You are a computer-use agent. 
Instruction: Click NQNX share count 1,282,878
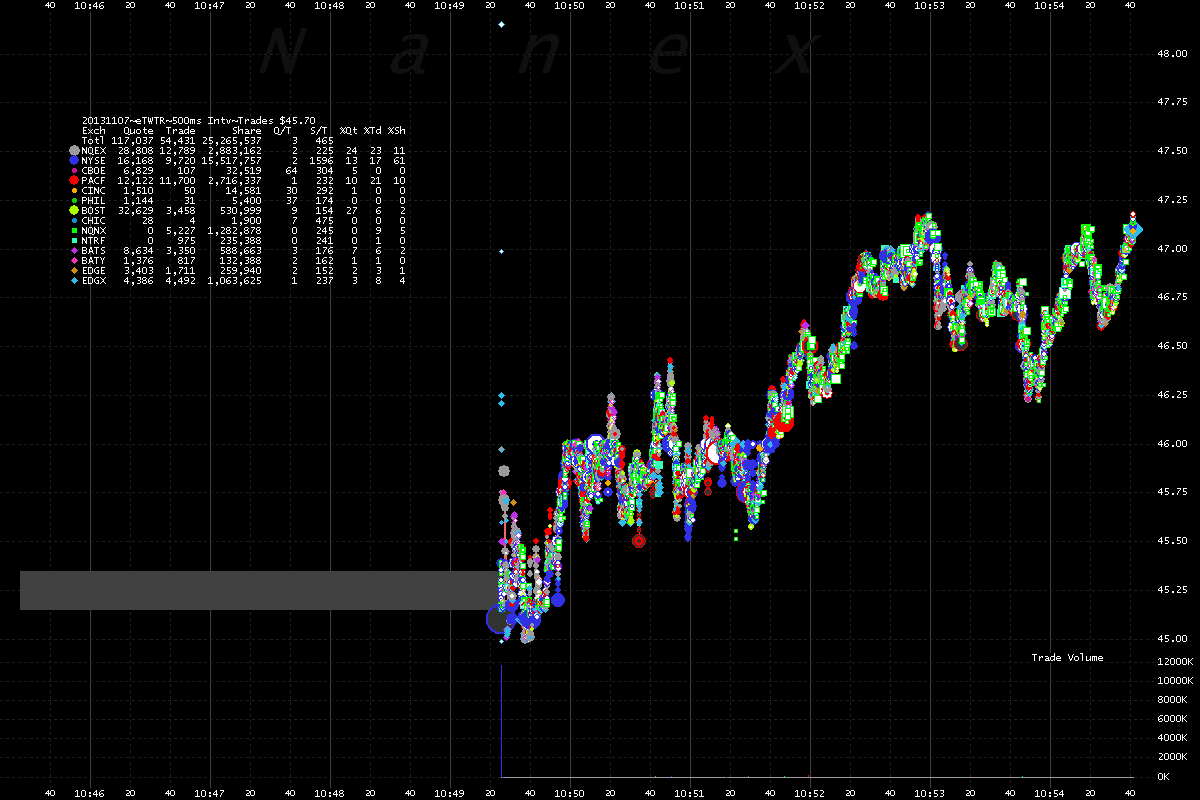point(235,230)
